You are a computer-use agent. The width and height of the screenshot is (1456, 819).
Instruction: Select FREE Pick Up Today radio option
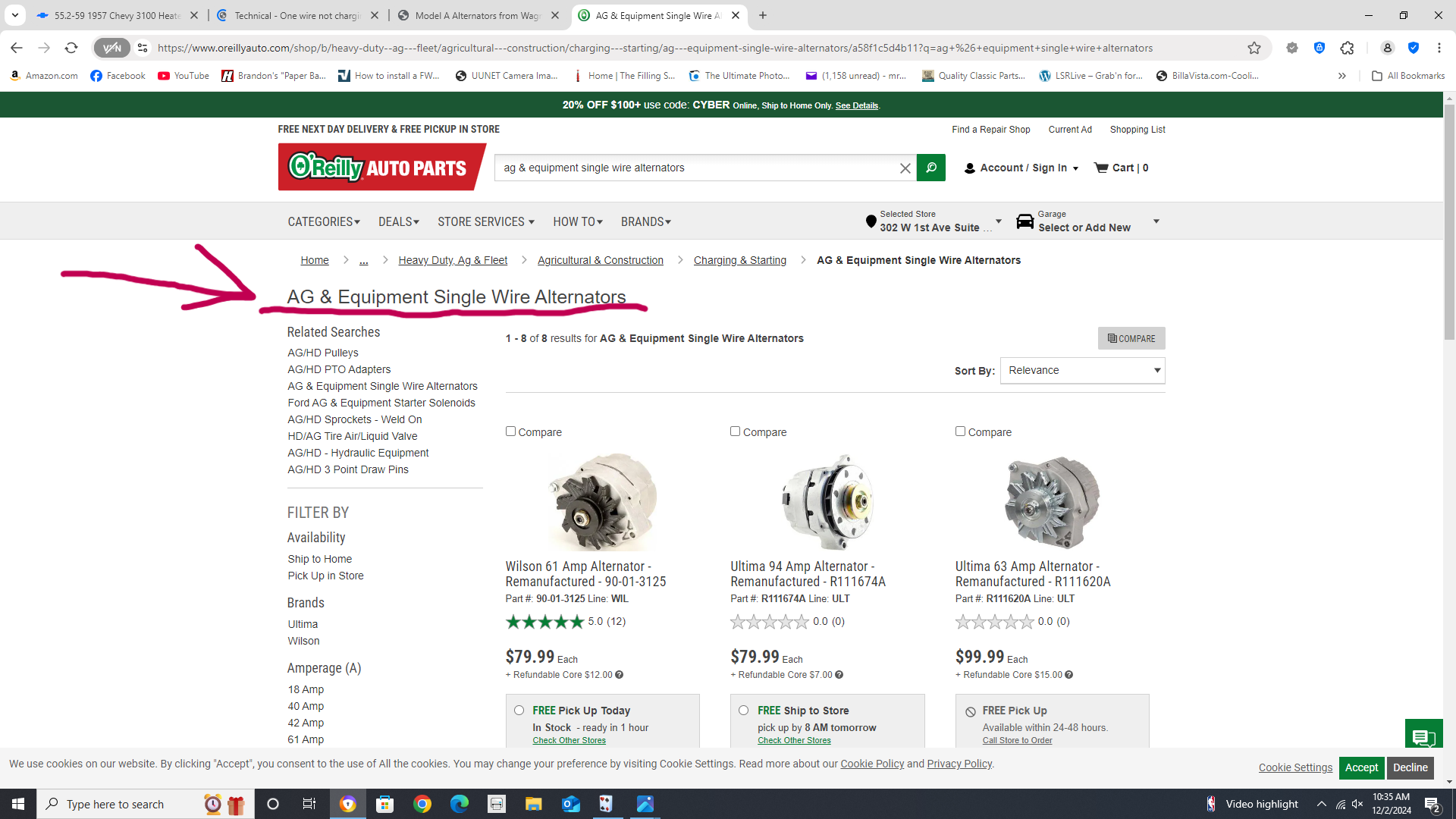[519, 711]
